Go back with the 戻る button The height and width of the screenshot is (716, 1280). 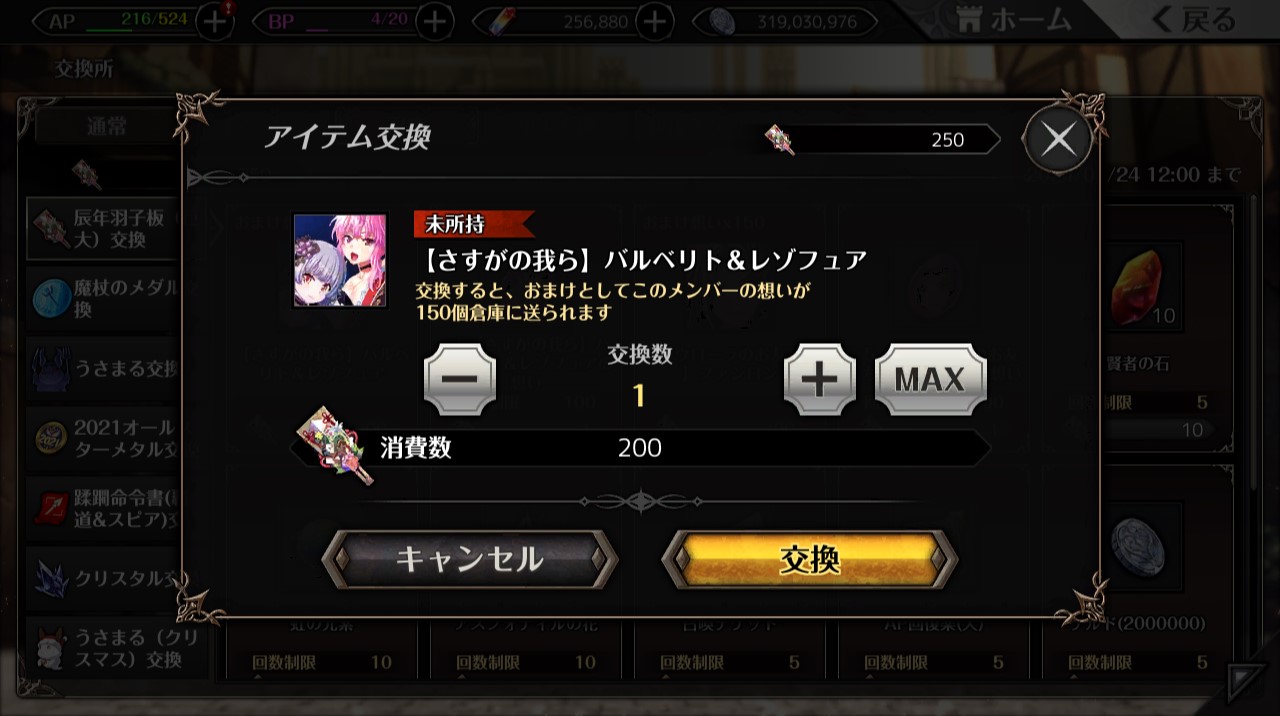pyautogui.click(x=1195, y=19)
